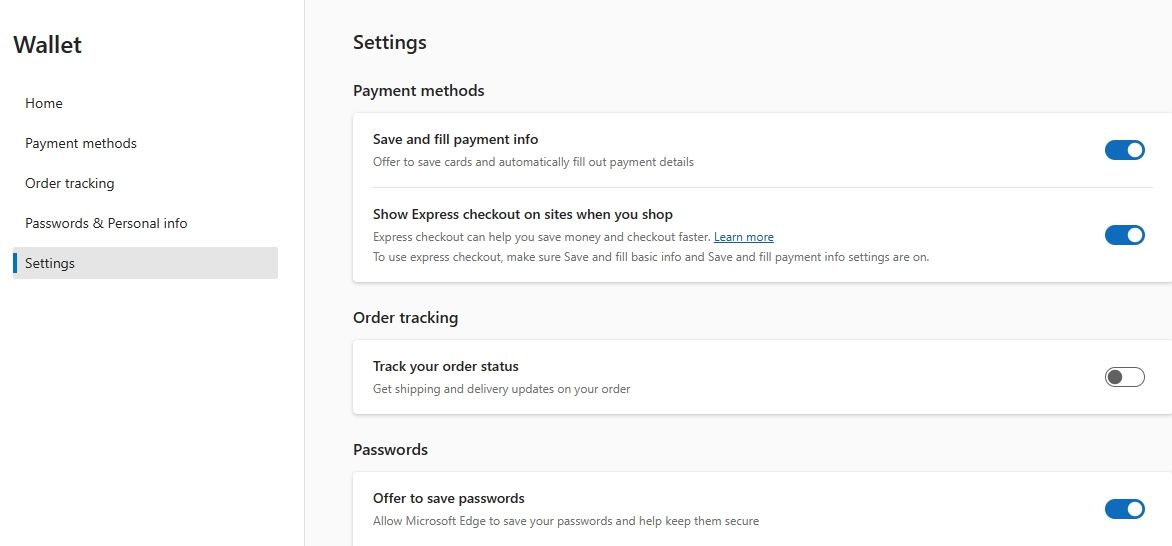The image size is (1172, 546).
Task: Click the Passwords section heading
Action: coord(390,450)
